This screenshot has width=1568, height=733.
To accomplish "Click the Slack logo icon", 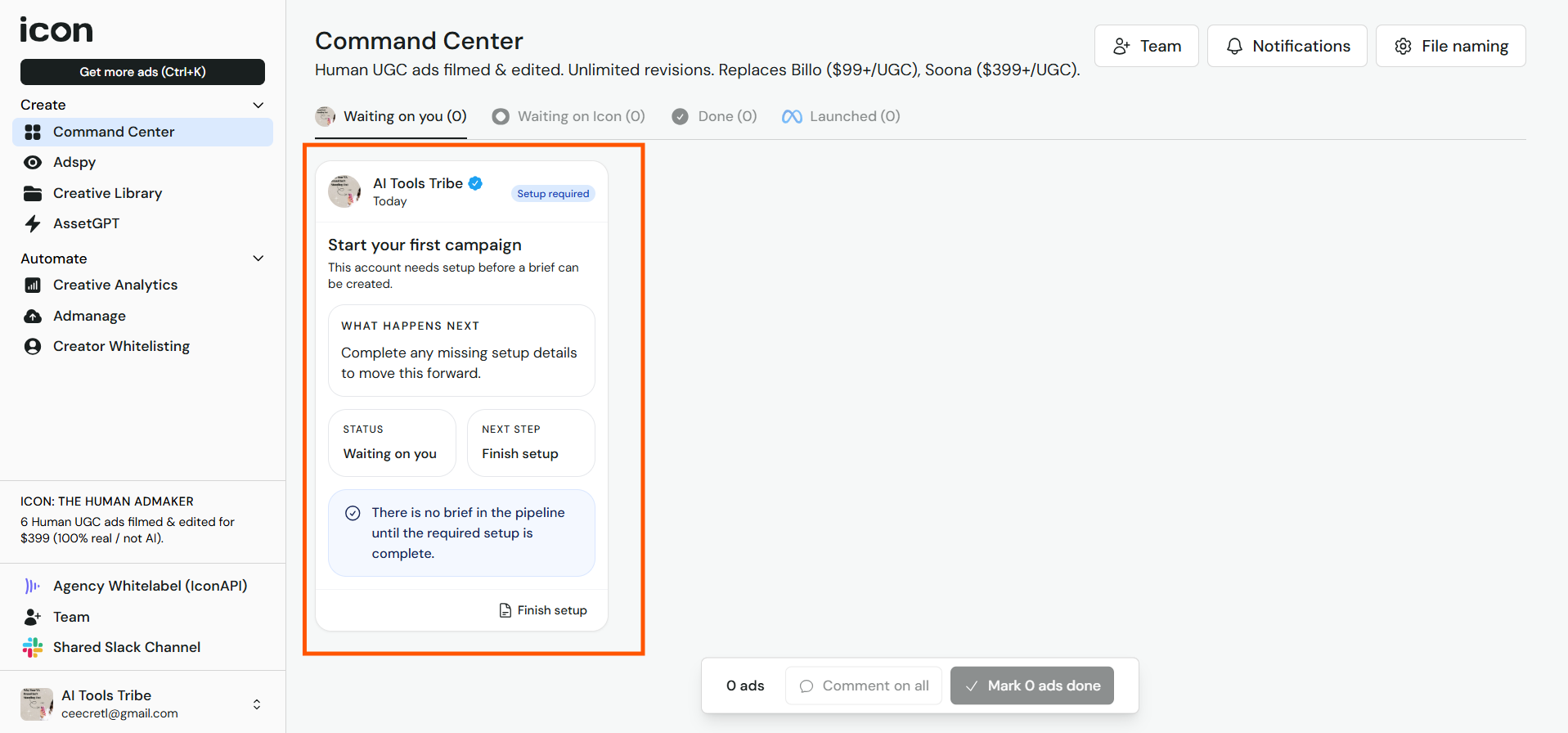I will click(33, 647).
